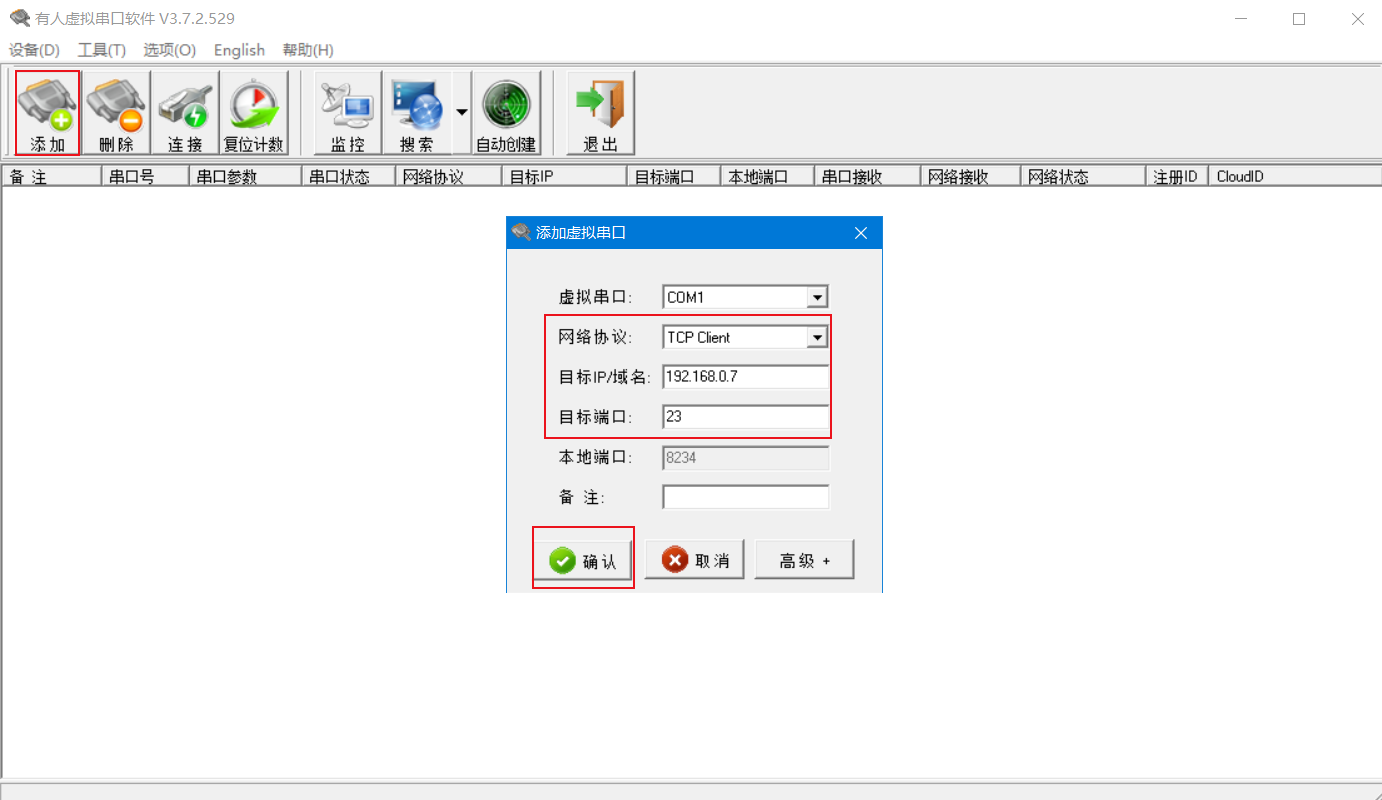This screenshot has height=800, width=1382.
Task: Close the 添加虚拟串口 dialog
Action: click(x=861, y=233)
